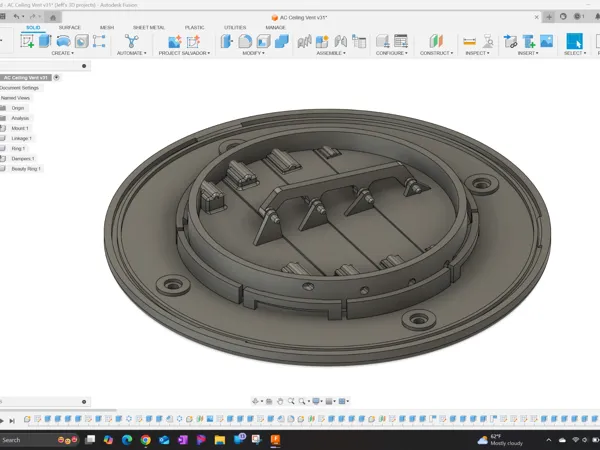Select the Hole tool icon
Screen dimensions: 600x450
point(82,41)
